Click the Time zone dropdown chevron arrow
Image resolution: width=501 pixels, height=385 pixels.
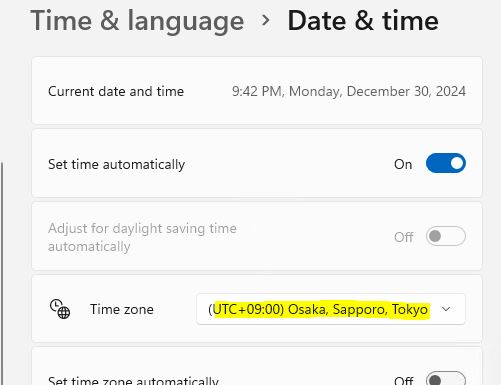pos(446,309)
